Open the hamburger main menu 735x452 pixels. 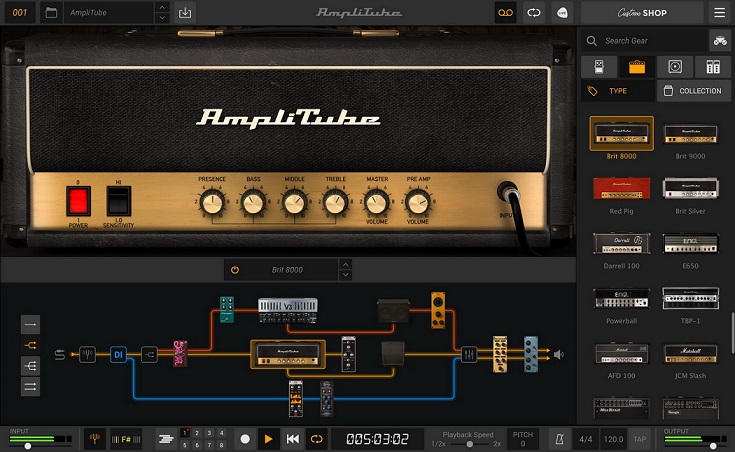(x=720, y=13)
